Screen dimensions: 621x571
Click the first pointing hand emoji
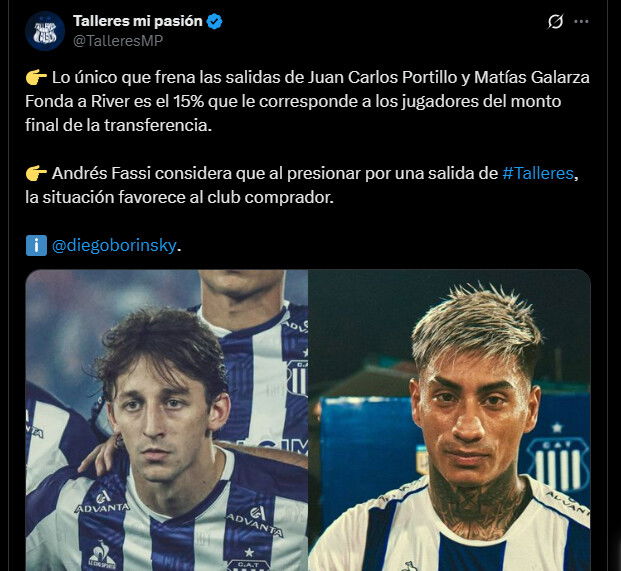[36, 78]
